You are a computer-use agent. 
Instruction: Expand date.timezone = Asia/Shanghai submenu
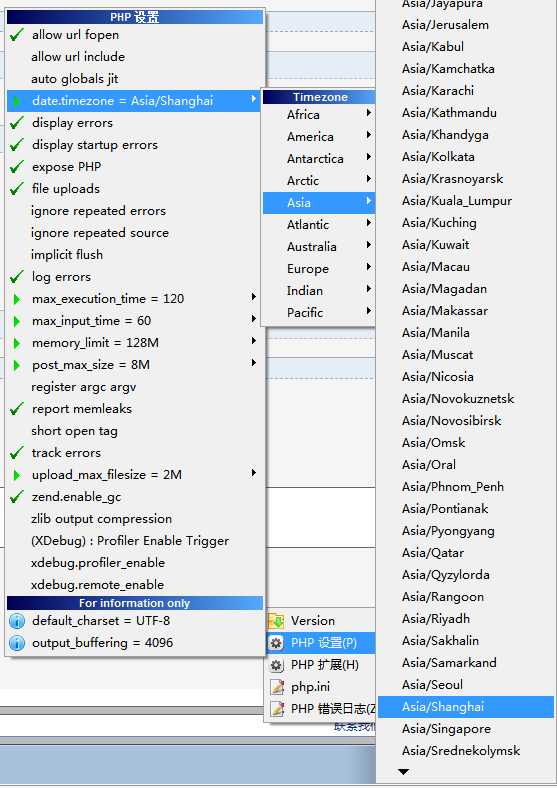tap(135, 101)
